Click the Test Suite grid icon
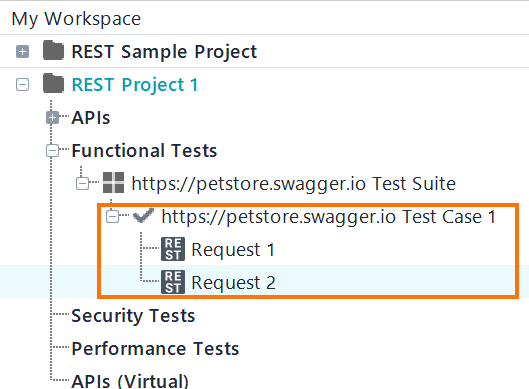 (113, 183)
